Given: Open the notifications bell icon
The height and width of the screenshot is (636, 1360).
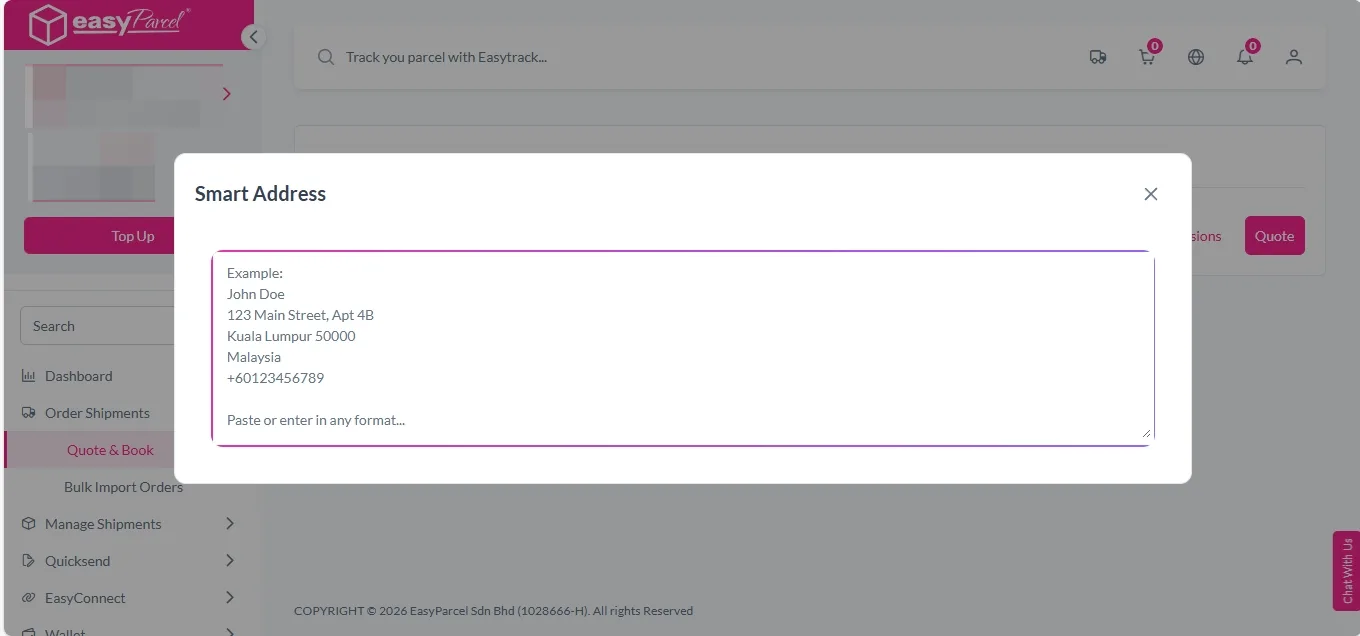Looking at the screenshot, I should click(1245, 57).
